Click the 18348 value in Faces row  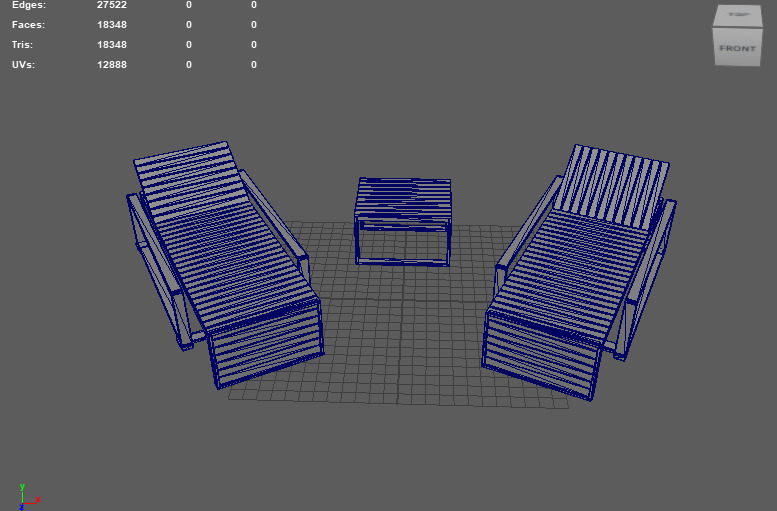point(112,25)
